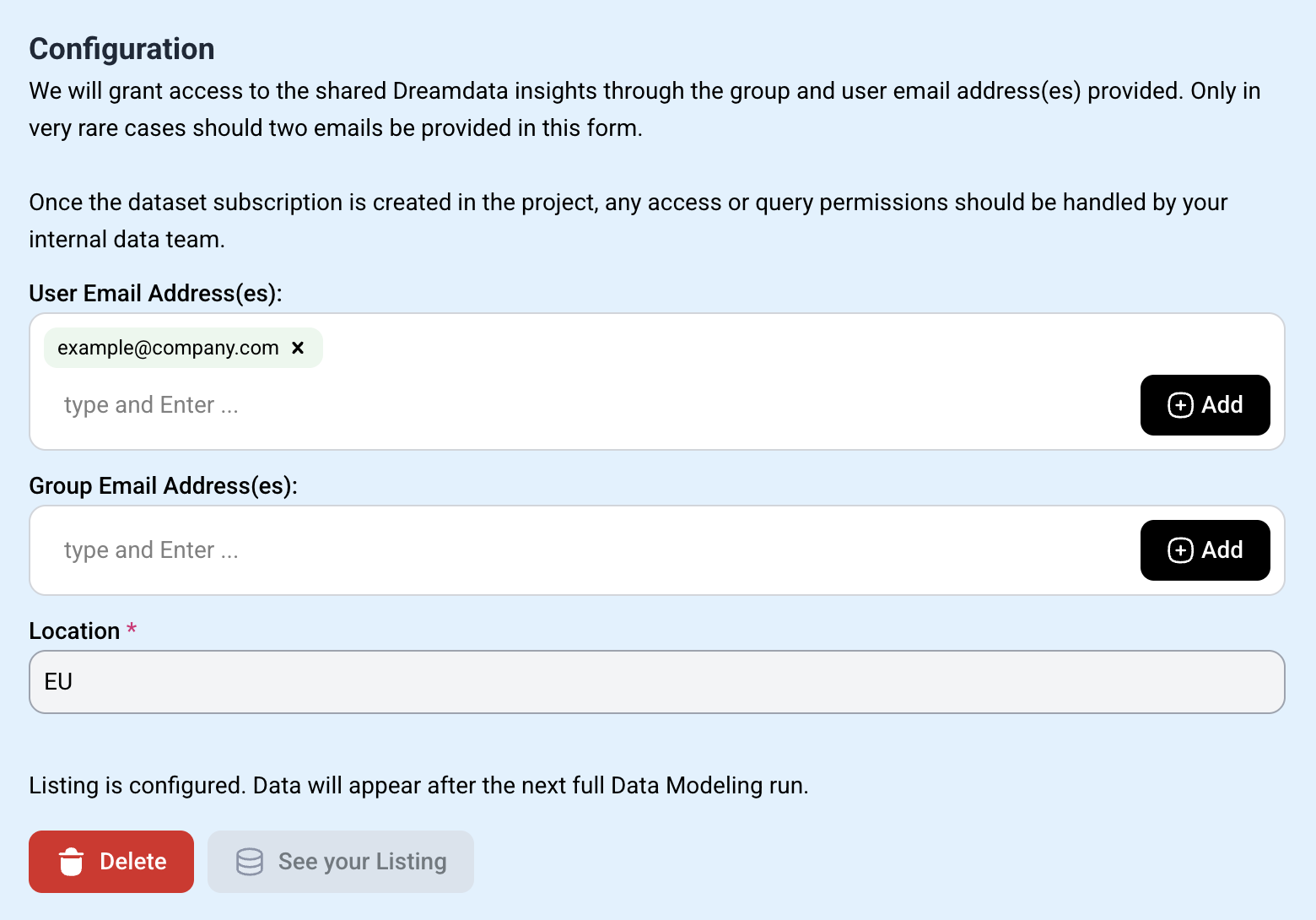Click Add button for User Email Addresses
This screenshot has height=920, width=1316.
[1205, 405]
